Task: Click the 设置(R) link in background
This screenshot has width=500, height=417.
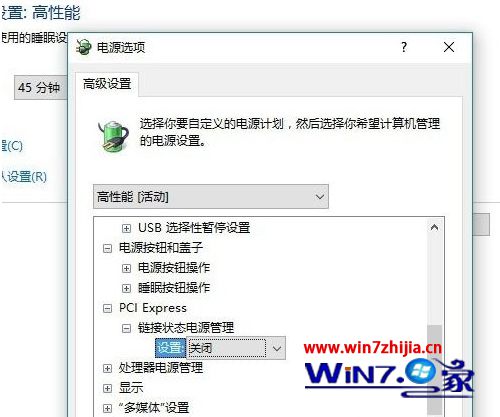Action: click(23, 177)
